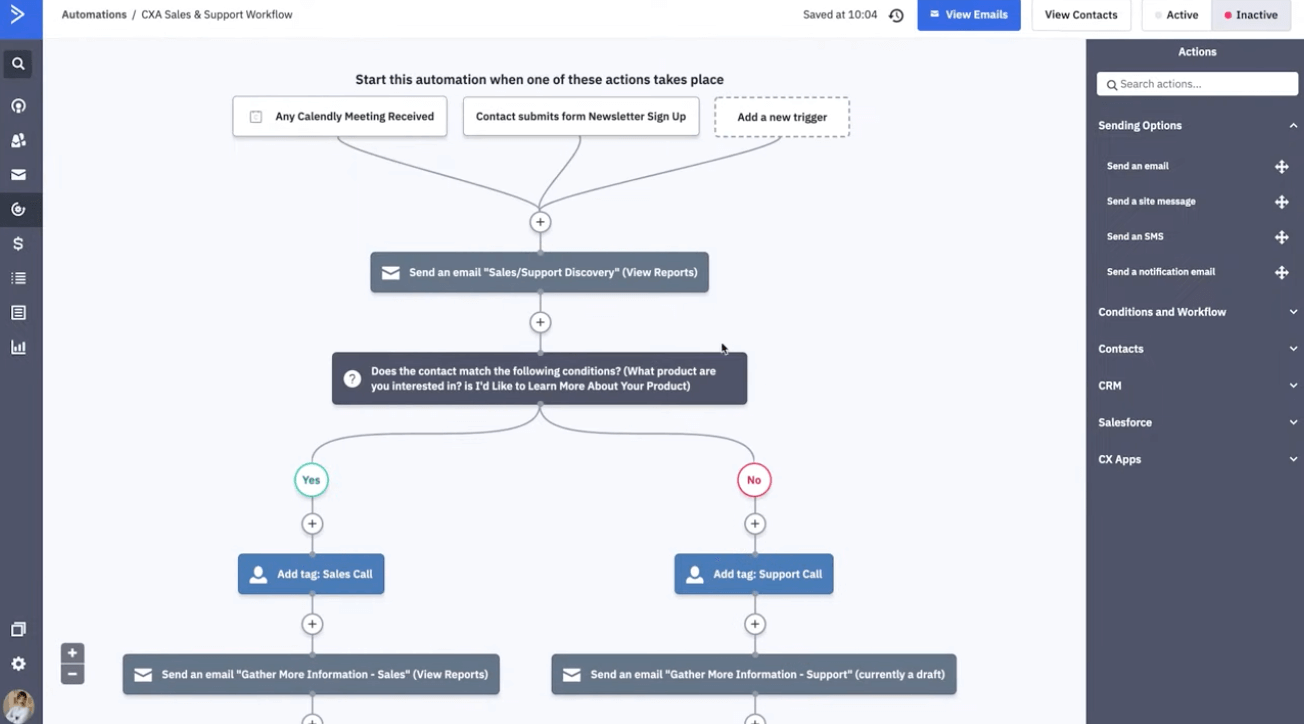
Task: Select the Automations icon in the left sidebar
Action: [20, 208]
